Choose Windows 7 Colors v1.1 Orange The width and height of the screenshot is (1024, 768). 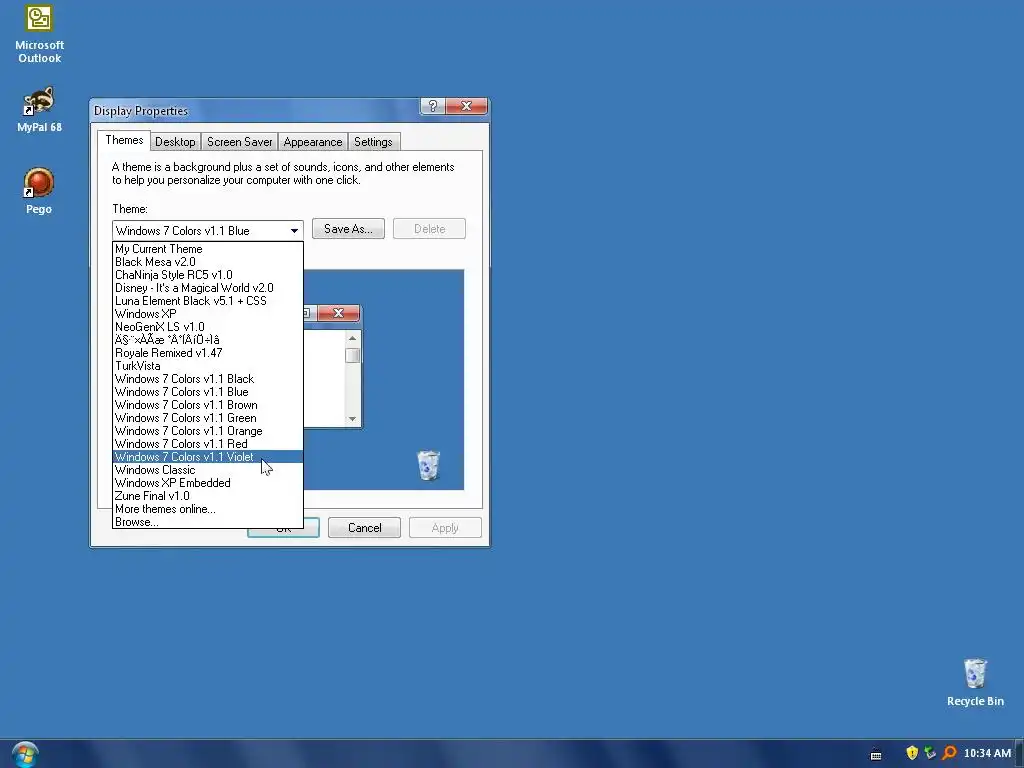tap(208, 431)
